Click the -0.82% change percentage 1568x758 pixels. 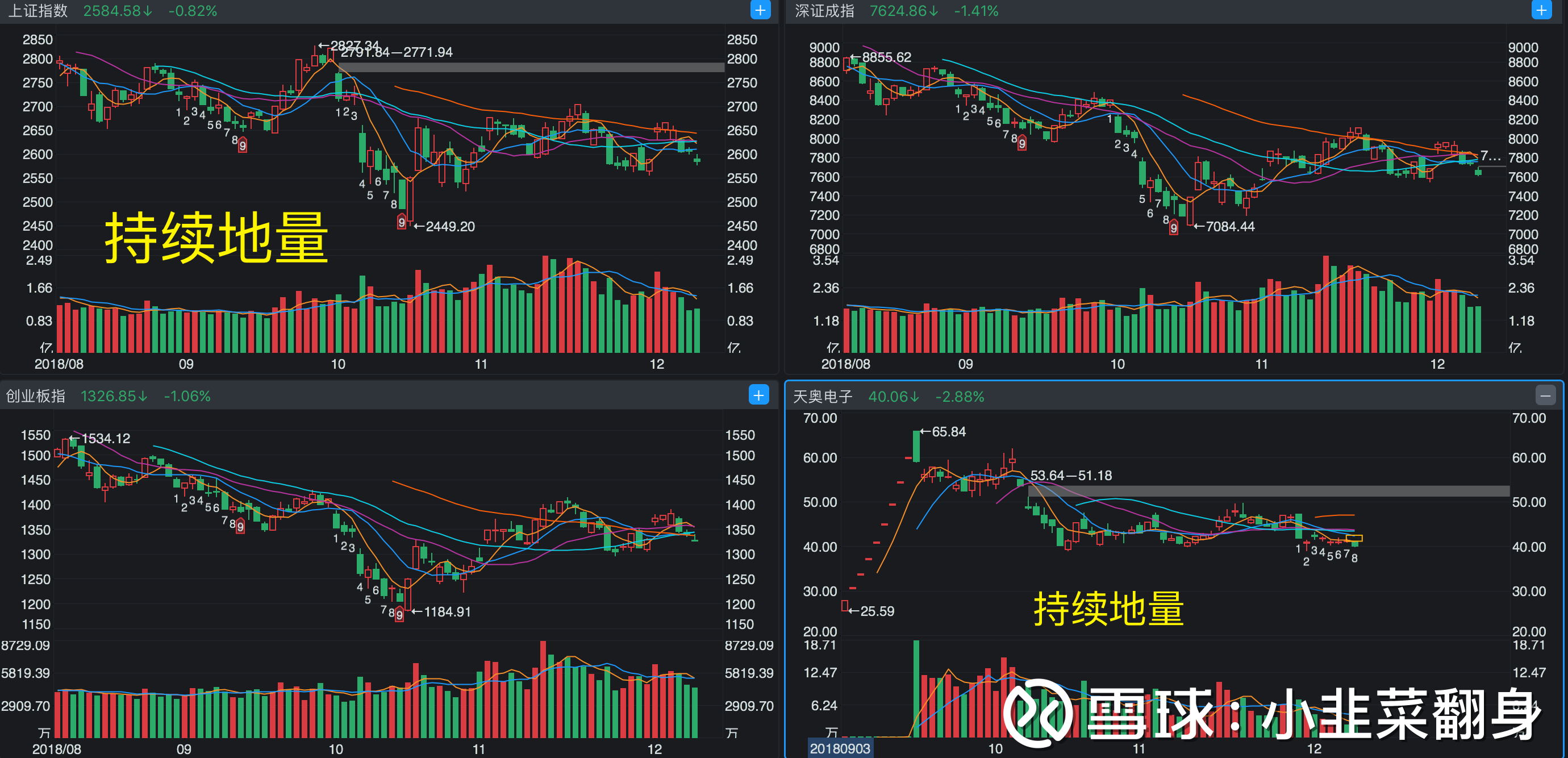193,11
